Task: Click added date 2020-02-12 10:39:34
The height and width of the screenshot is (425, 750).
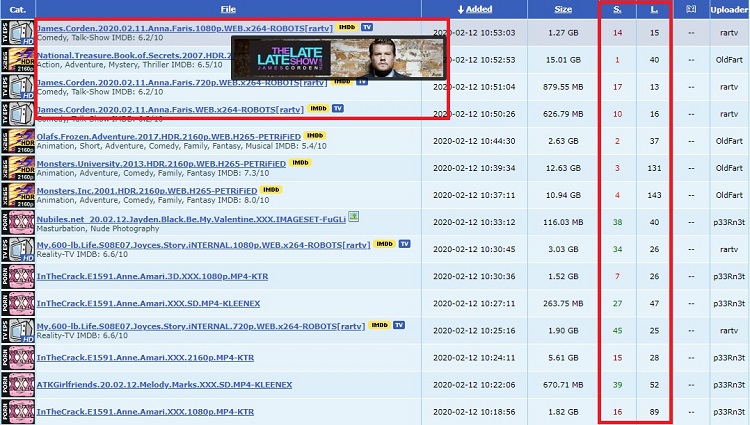Action: [x=474, y=168]
